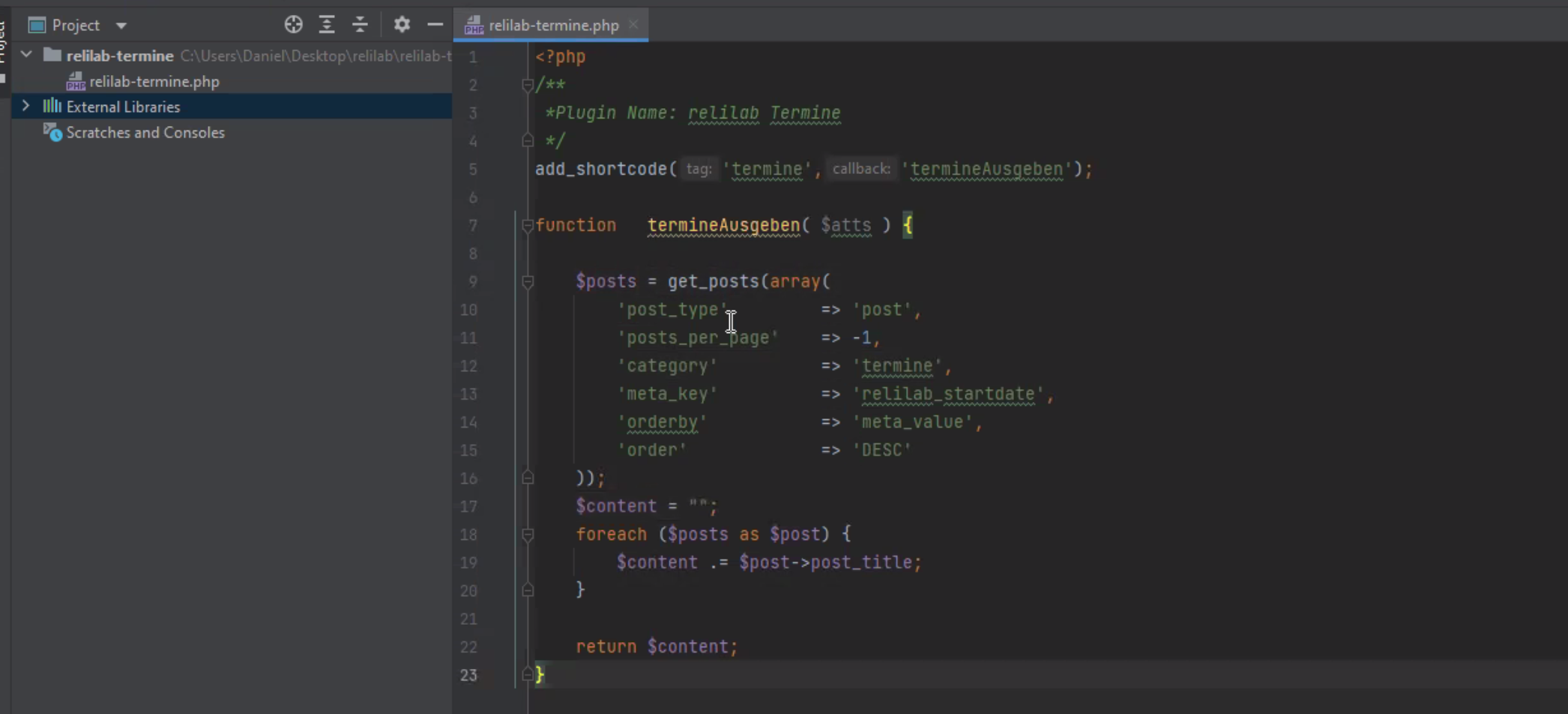1568x714 pixels.
Task: Fold the doc comment block at line 2
Action: click(x=528, y=85)
